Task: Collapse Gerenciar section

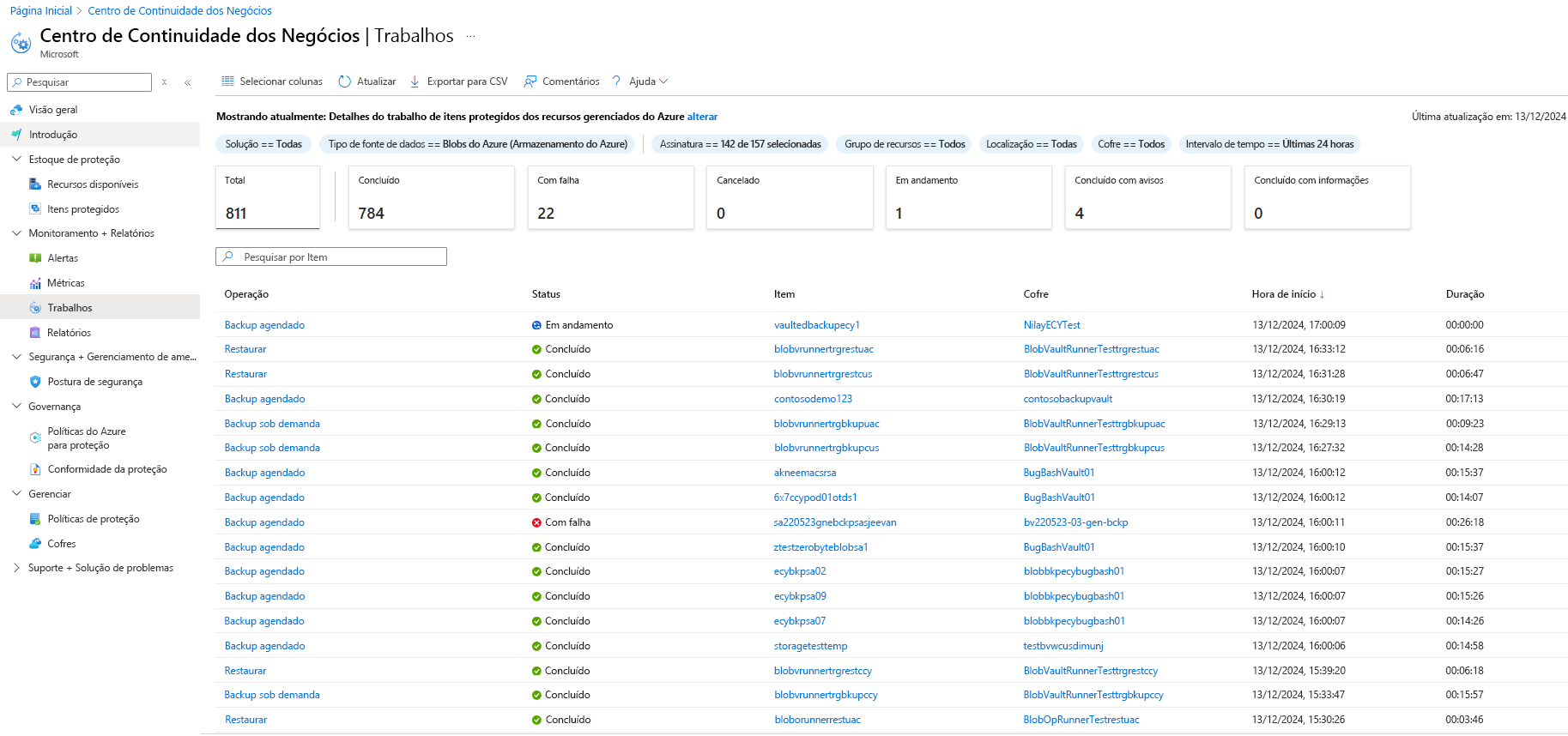Action: click(x=16, y=494)
